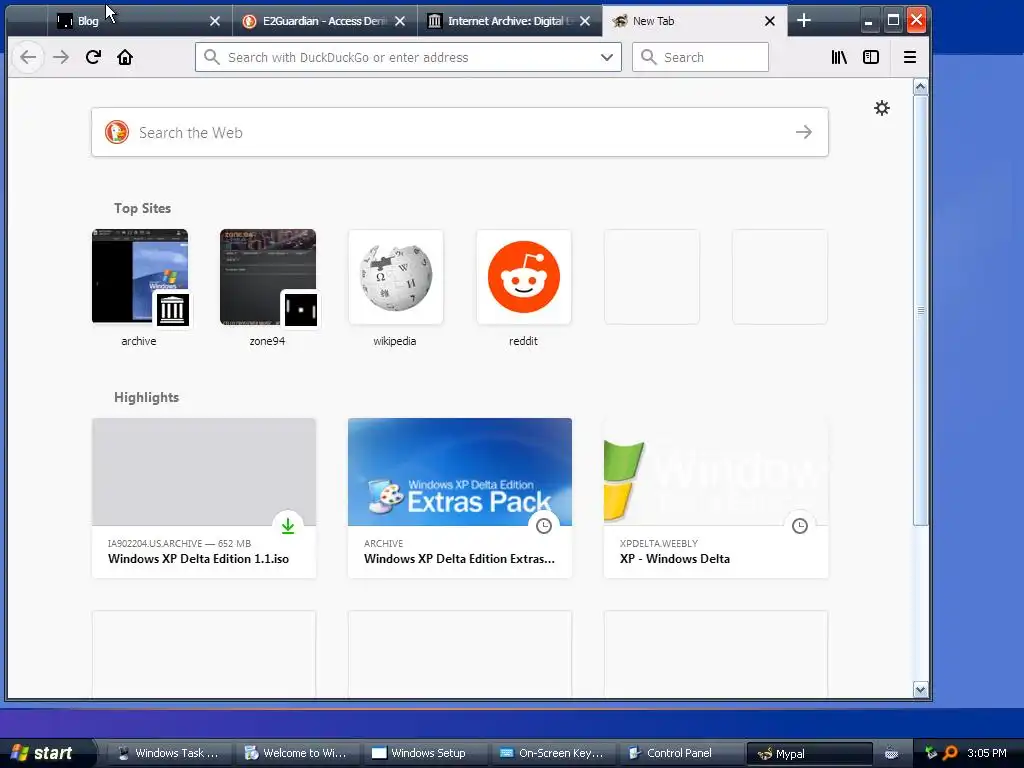Image resolution: width=1024 pixels, height=768 pixels.
Task: Click history clock on Extras Pack card
Action: 543,526
